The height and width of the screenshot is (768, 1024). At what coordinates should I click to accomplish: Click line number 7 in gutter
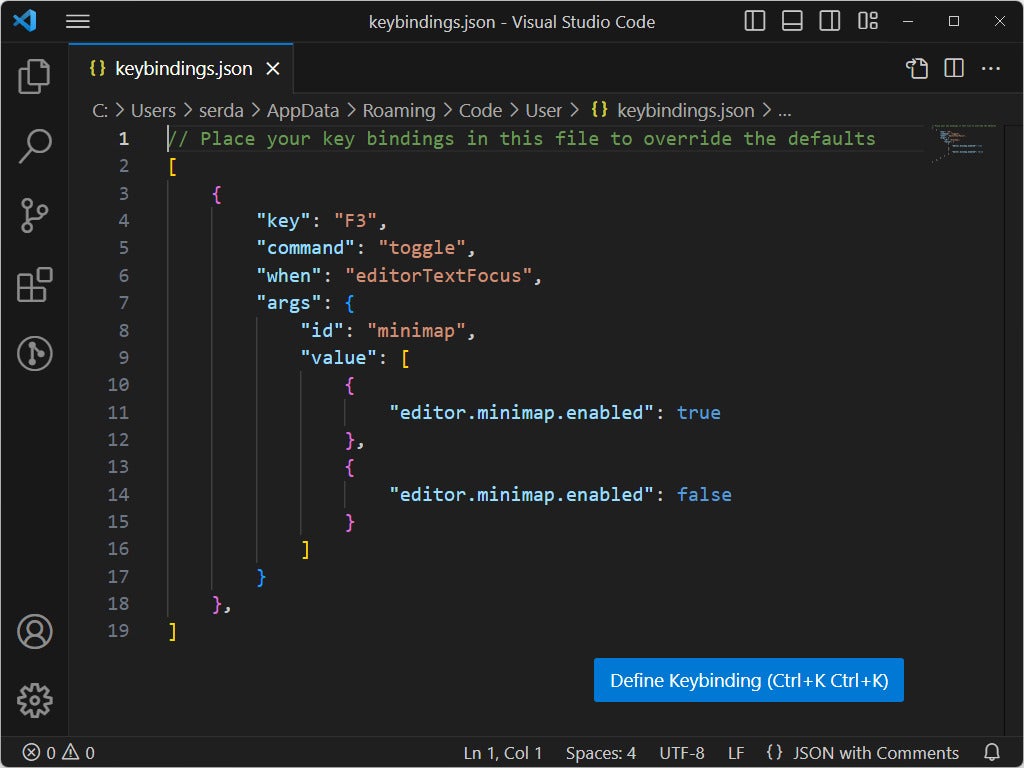(123, 303)
